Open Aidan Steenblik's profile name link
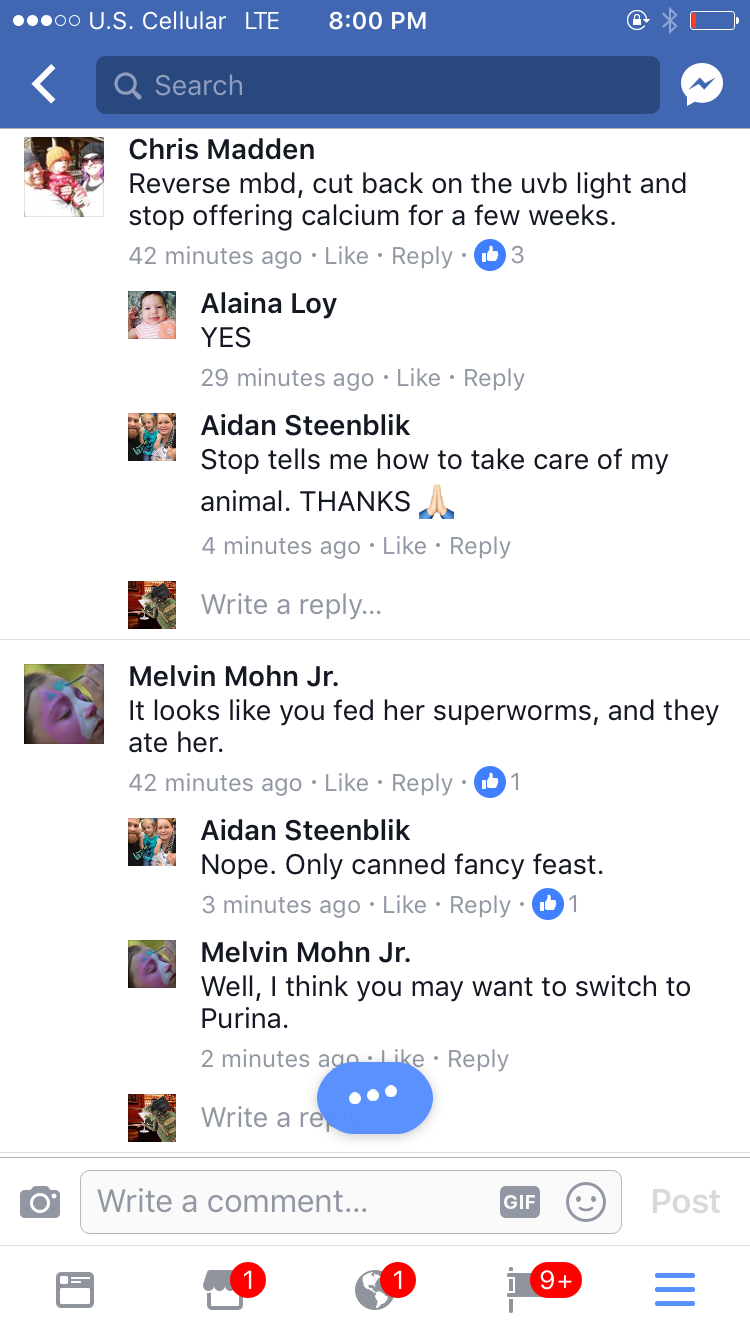 tap(305, 425)
